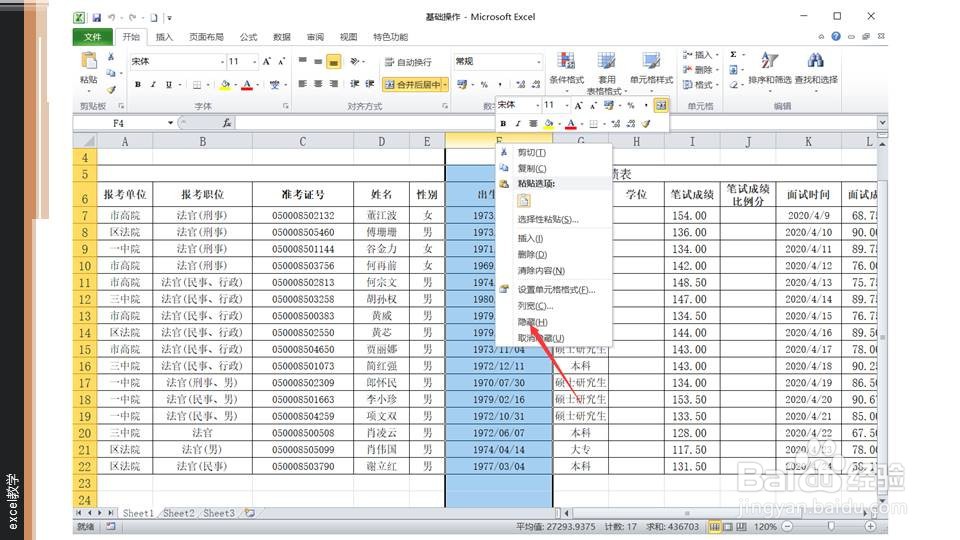Click the Cut scissors icon in ribbon
Screen dimensions: 960x540
tap(111, 56)
